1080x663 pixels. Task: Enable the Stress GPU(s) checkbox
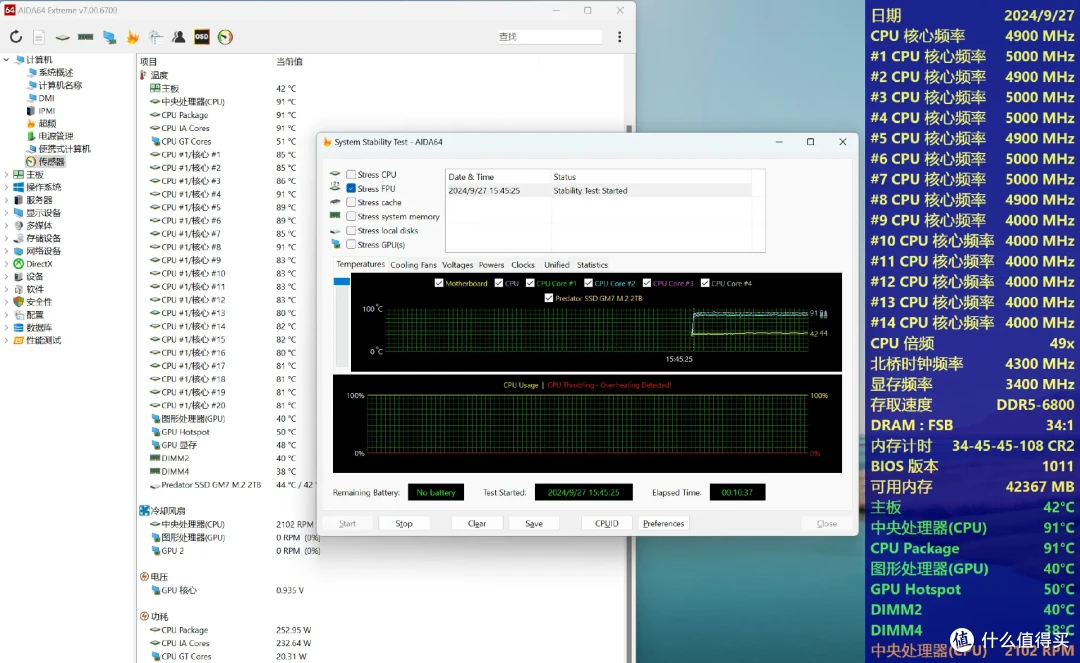tap(351, 244)
